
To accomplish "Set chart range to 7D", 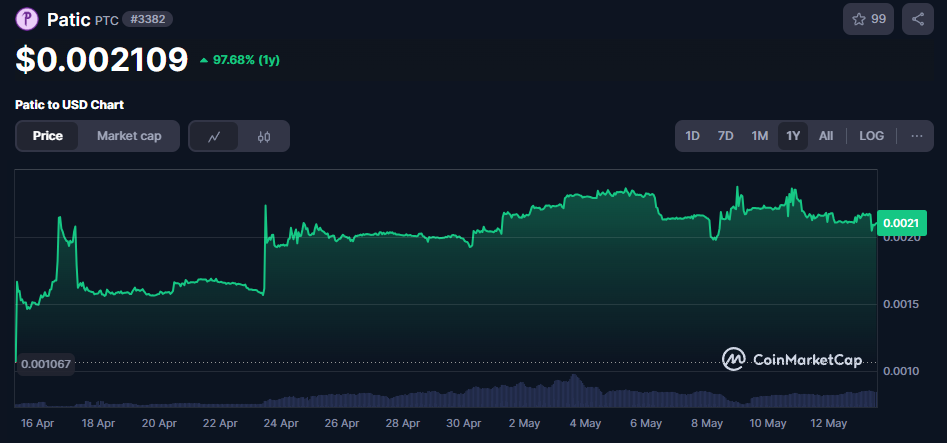I will click(725, 136).
